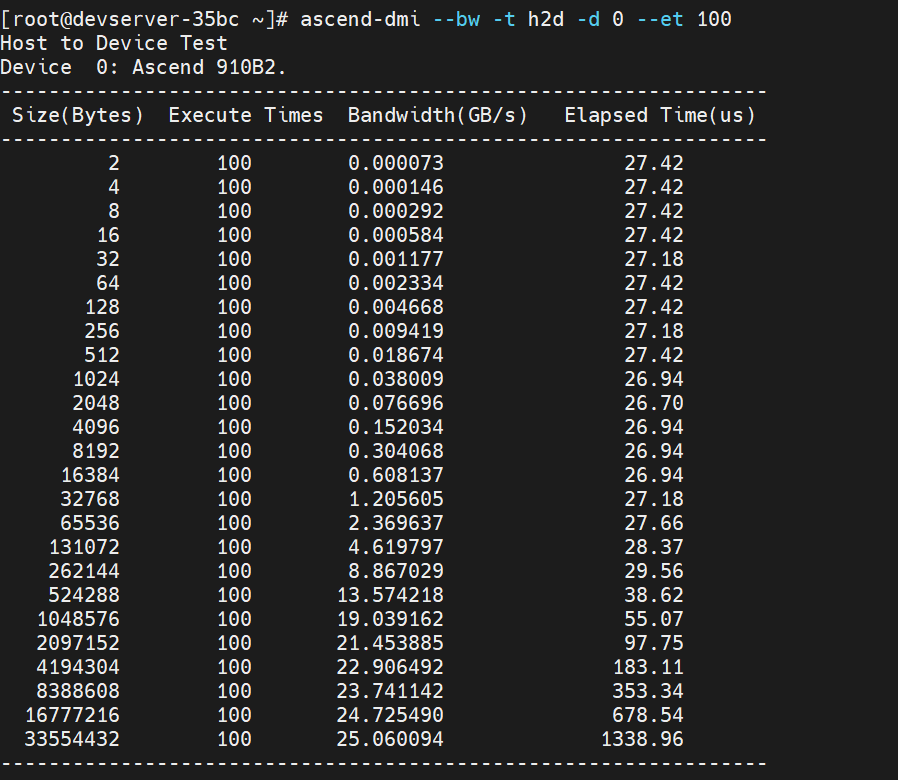This screenshot has height=780, width=898.
Task: Click size value 4194304
Action: [x=78, y=668]
